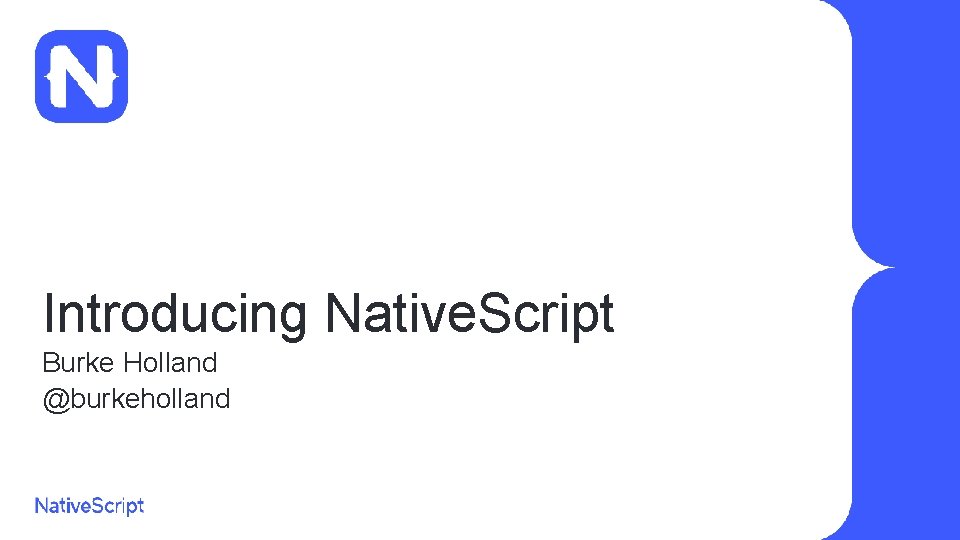960x540 pixels.
Task: Click the right curly brace notch in logo
Action: pyautogui.click(x=116, y=77)
